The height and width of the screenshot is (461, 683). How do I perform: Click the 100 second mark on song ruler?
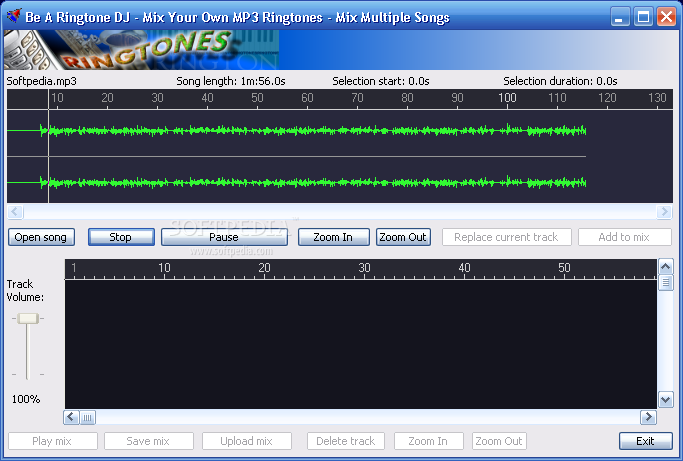pos(507,98)
